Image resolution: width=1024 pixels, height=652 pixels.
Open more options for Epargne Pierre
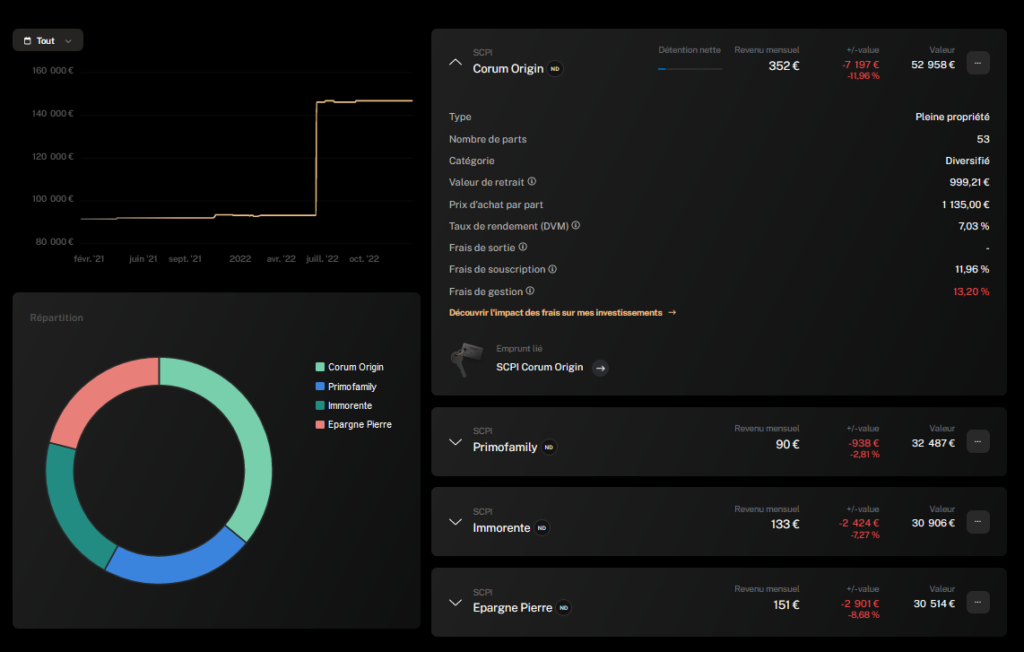(x=978, y=602)
